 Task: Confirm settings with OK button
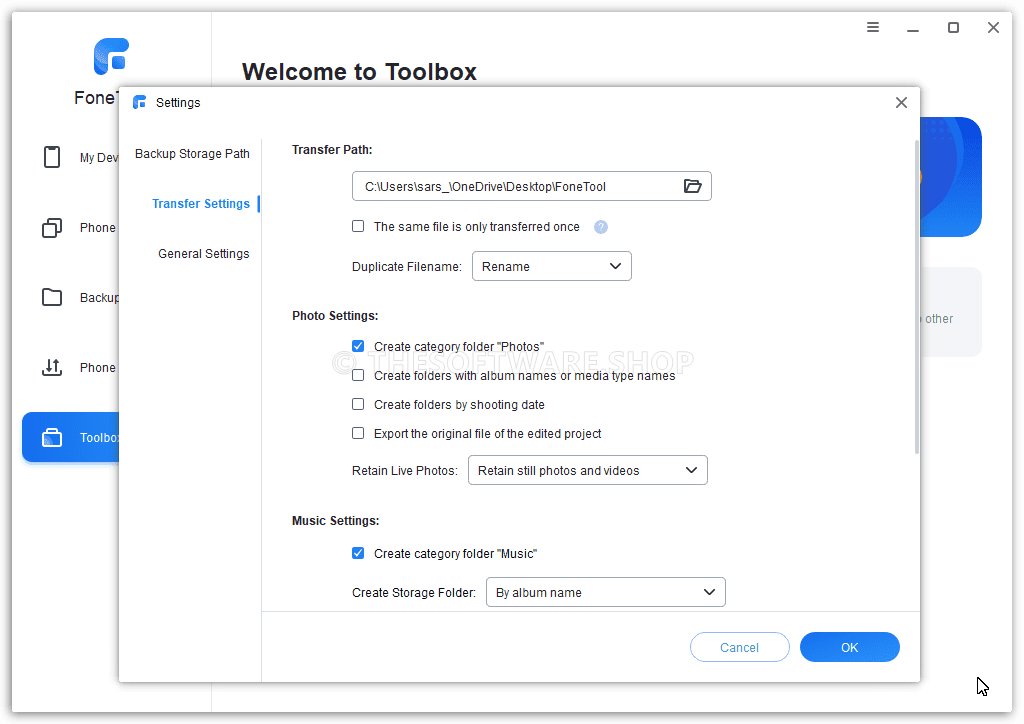click(x=850, y=648)
